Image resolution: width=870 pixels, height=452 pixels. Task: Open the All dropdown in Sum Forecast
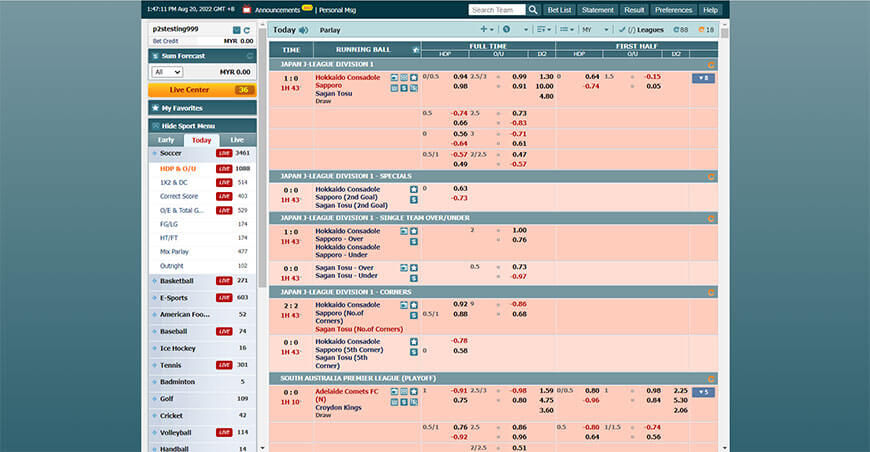click(x=167, y=72)
